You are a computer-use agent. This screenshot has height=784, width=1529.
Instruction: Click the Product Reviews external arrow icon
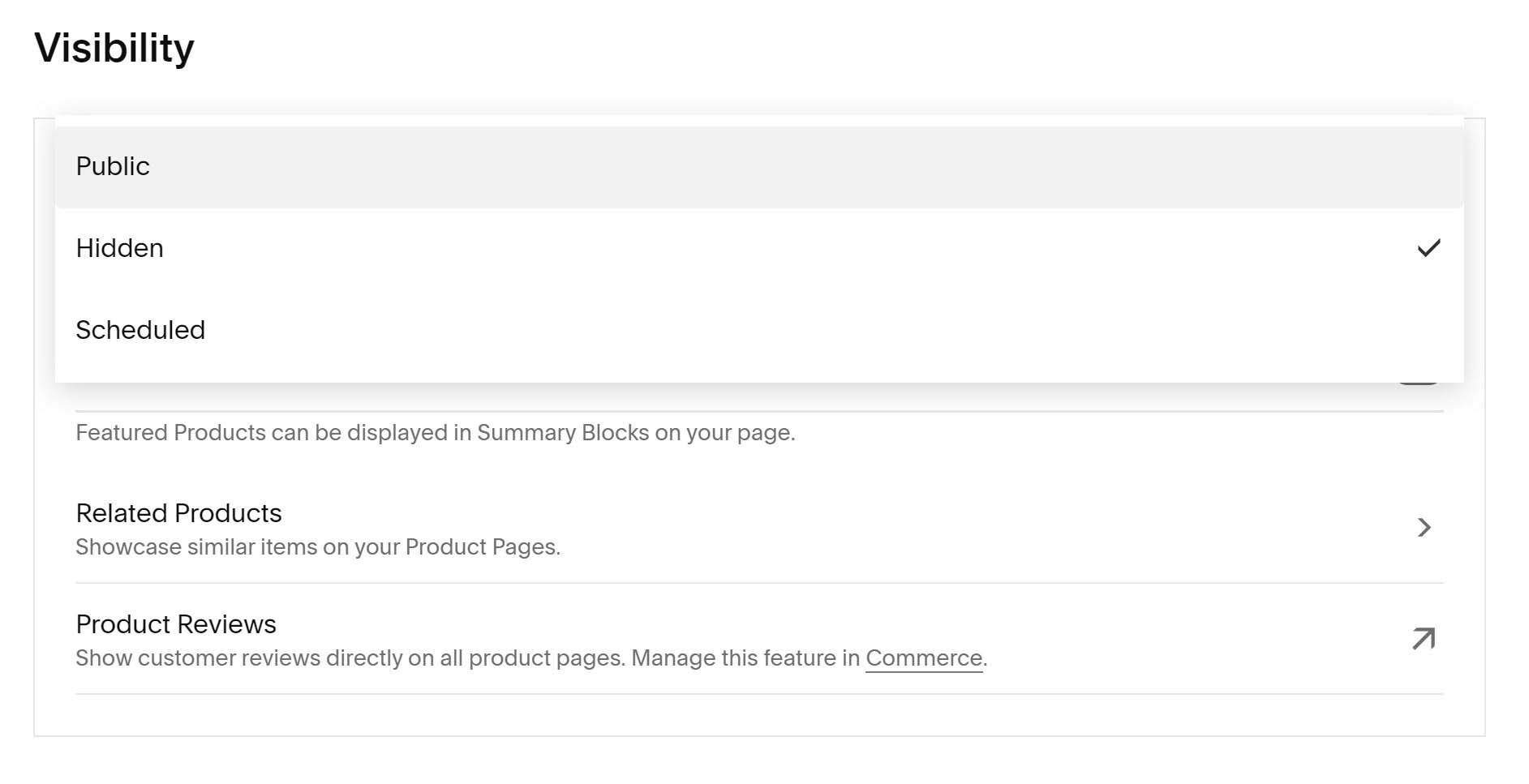[1424, 639]
